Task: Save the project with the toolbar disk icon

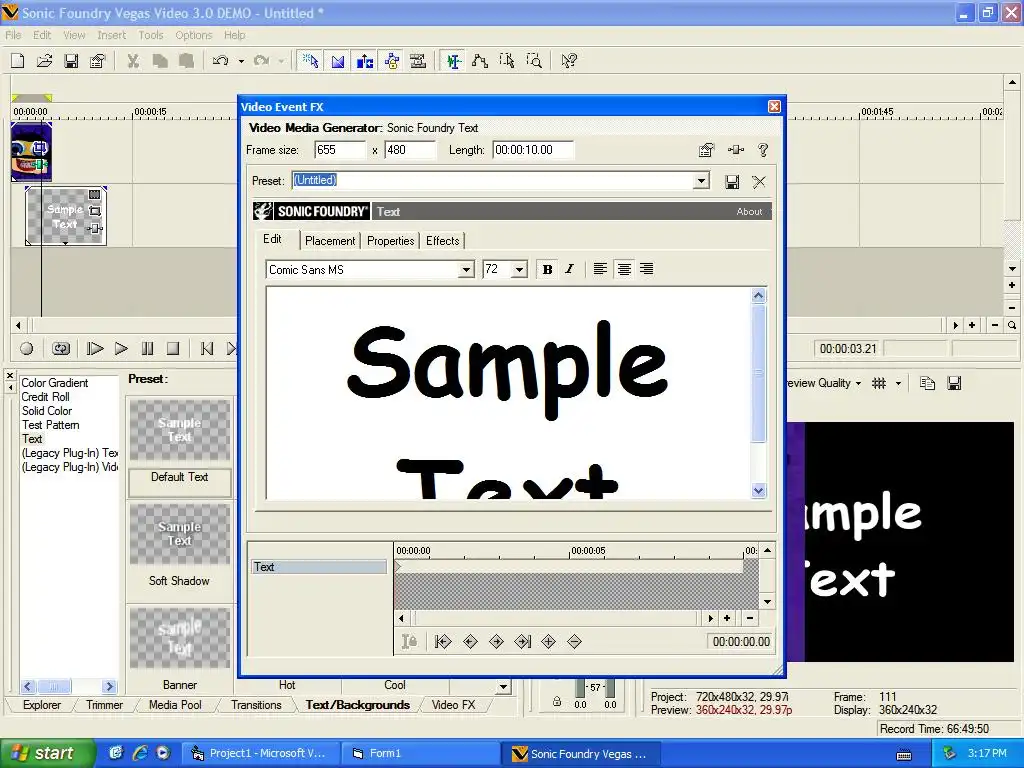Action: click(71, 61)
